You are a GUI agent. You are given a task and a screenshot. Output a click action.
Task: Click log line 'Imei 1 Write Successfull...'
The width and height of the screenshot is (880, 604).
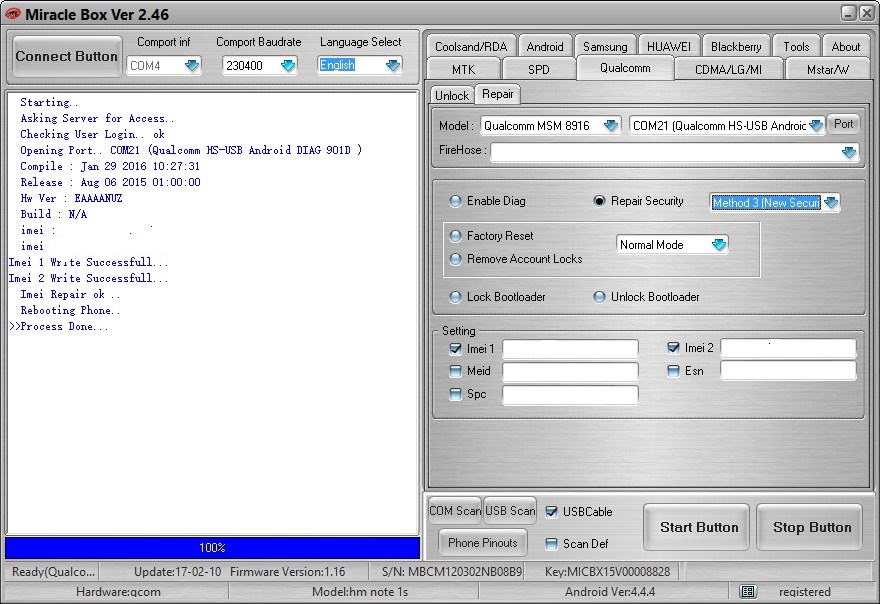click(x=88, y=262)
